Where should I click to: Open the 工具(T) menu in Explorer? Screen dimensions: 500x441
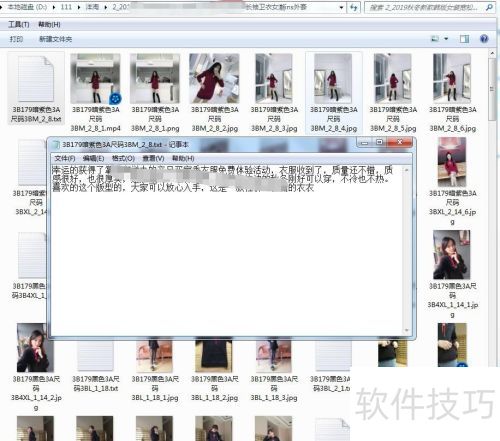click(x=18, y=24)
